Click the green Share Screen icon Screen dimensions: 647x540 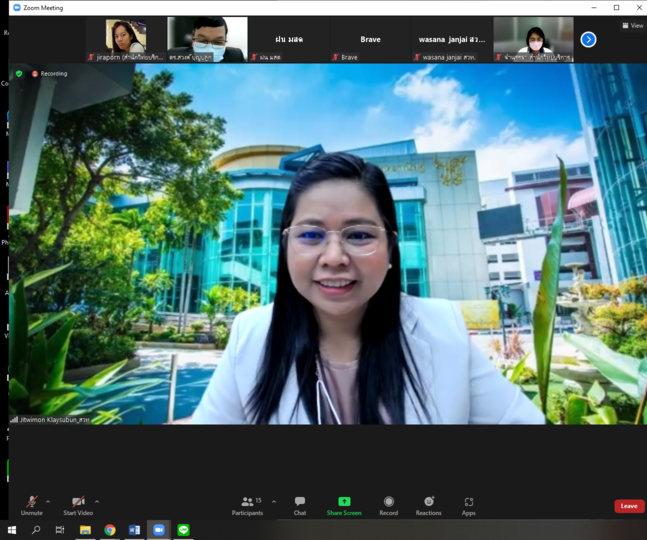click(x=344, y=502)
